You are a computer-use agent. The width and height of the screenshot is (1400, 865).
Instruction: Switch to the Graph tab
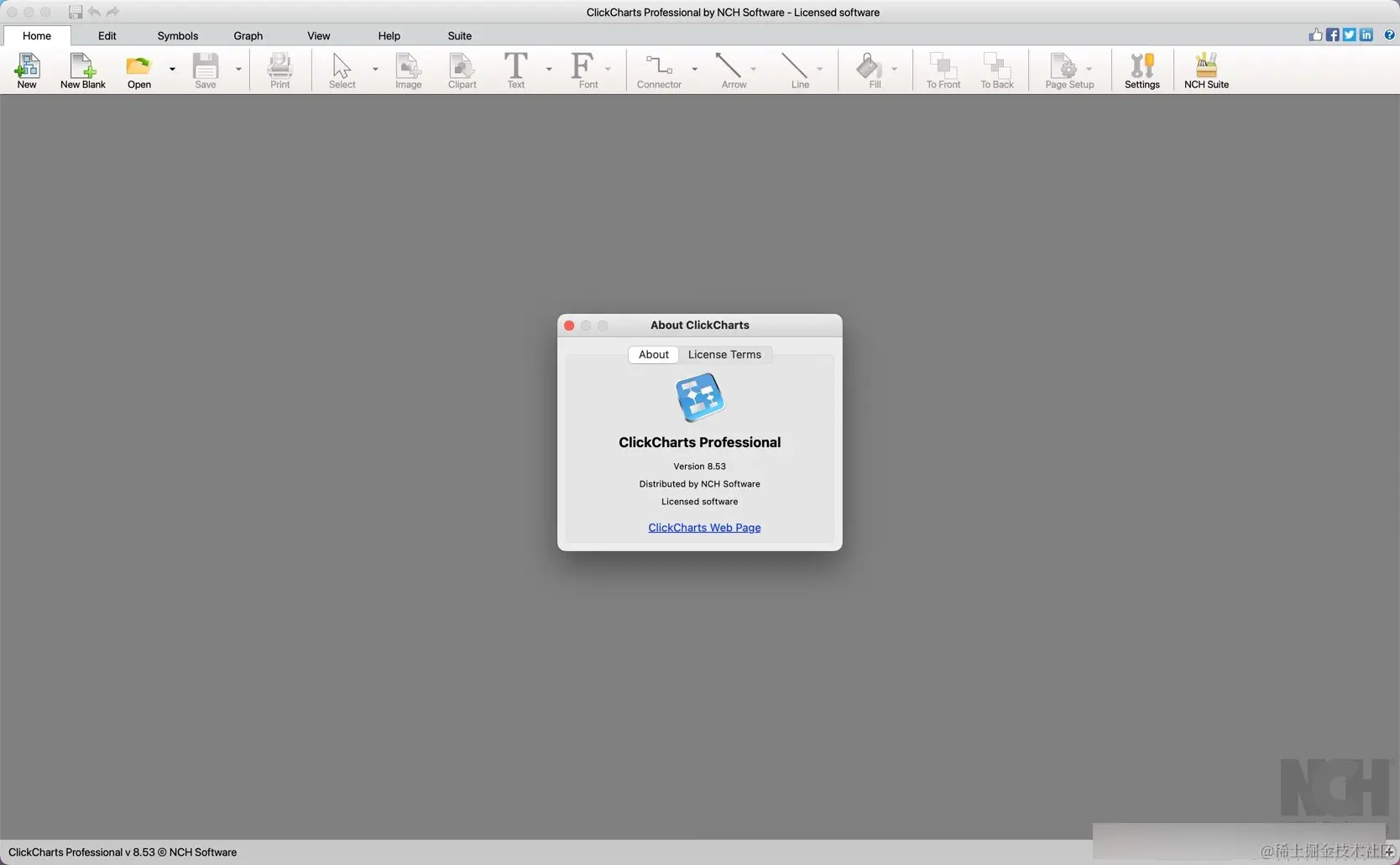tap(248, 35)
